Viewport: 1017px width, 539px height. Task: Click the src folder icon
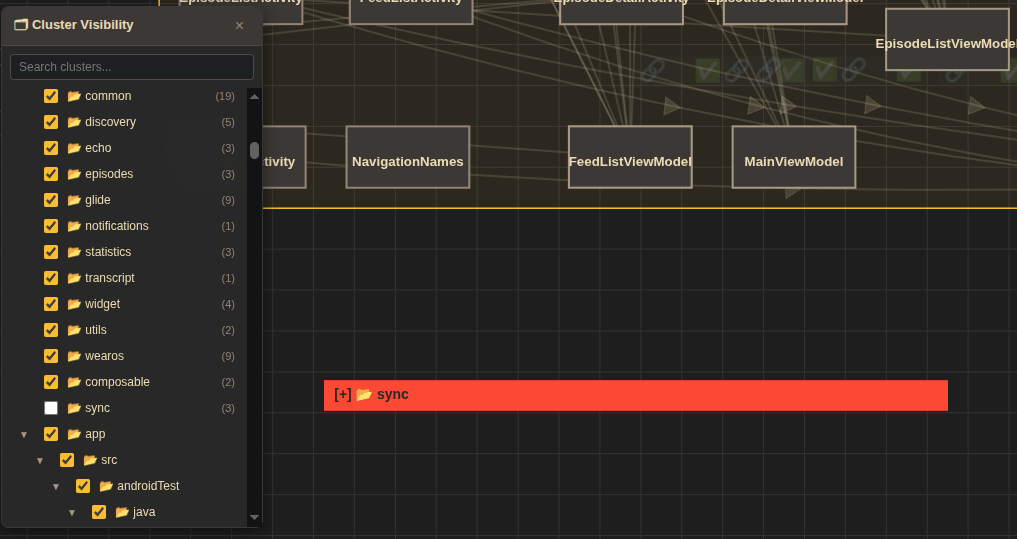coord(90,460)
